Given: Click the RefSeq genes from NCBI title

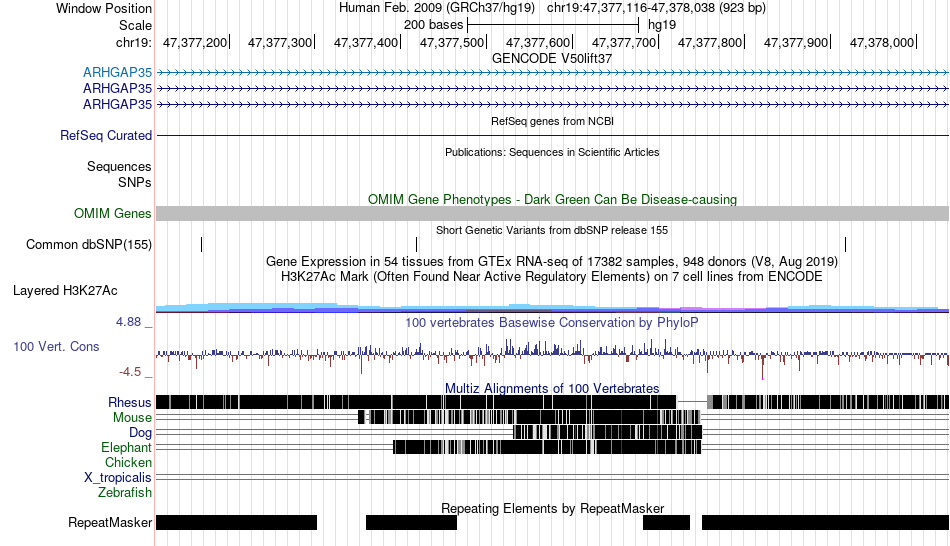Looking at the screenshot, I should pos(553,121).
